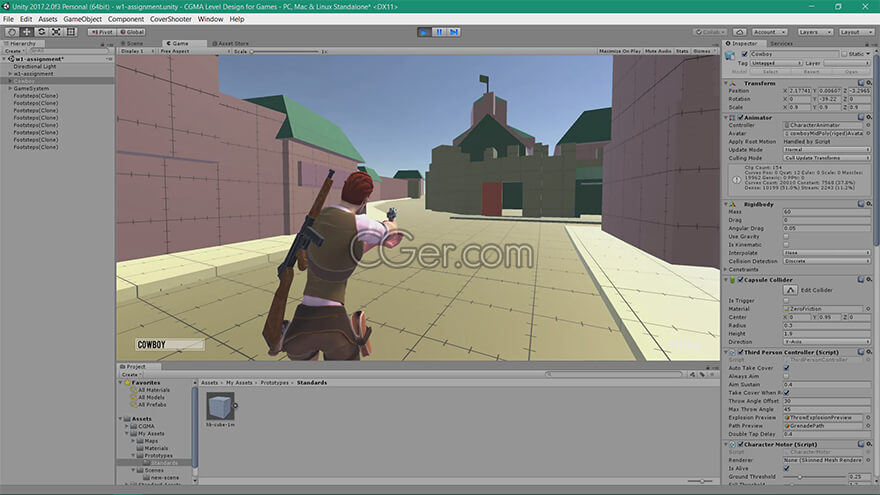Switch to the Services tab

[781, 43]
